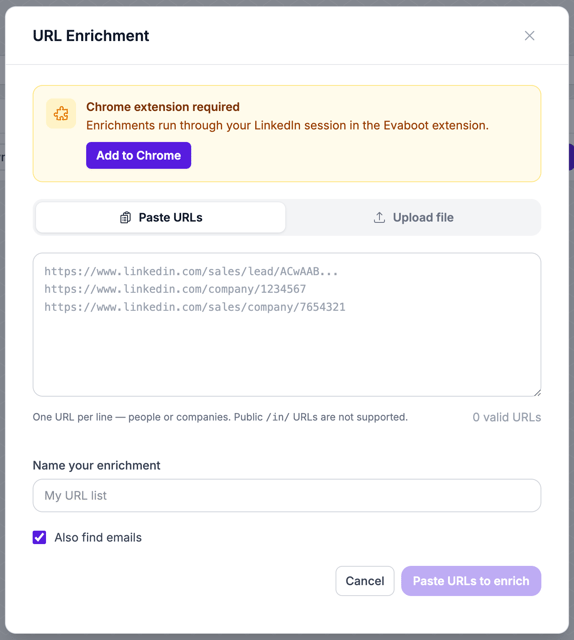The height and width of the screenshot is (640, 574).
Task: Click the Evaboot extension notice text
Action: click(x=287, y=125)
